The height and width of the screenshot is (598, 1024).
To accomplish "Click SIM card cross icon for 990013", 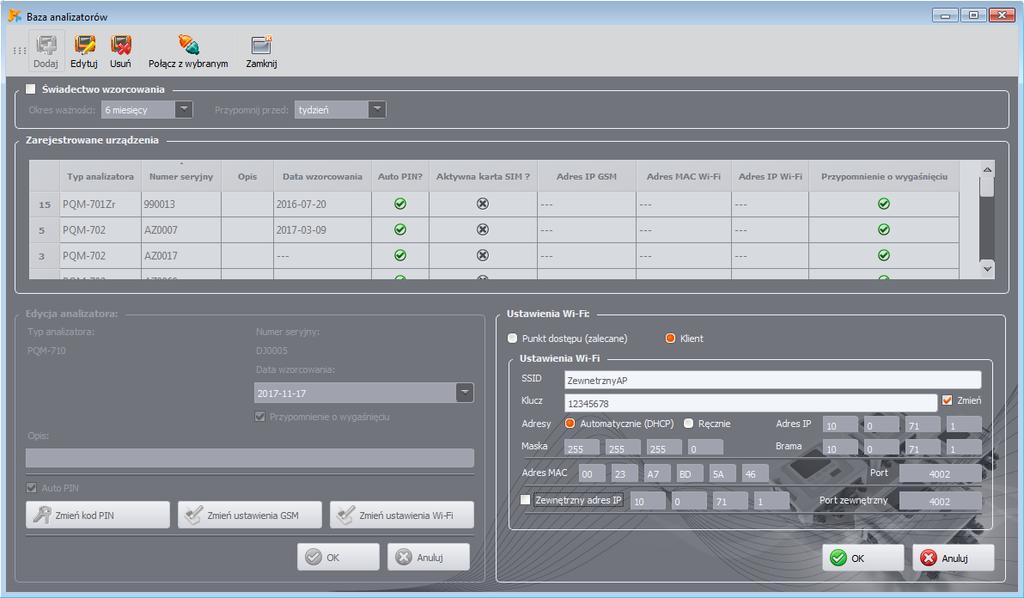I will point(483,204).
